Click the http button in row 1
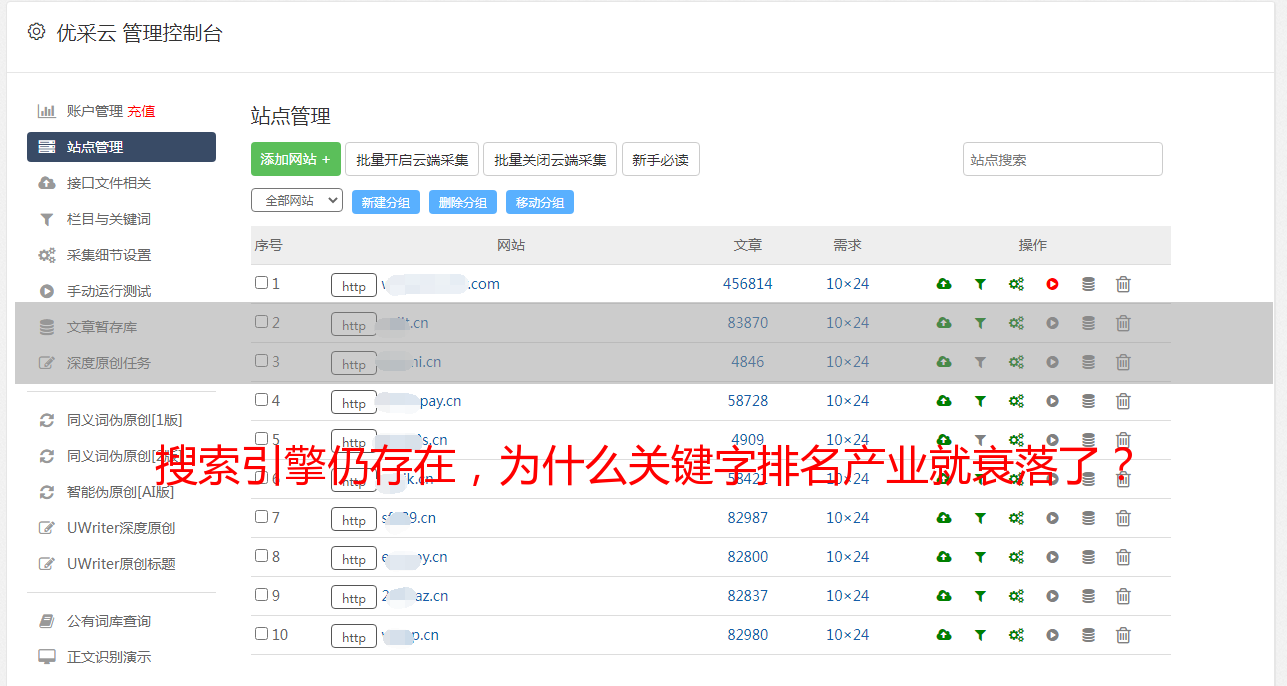This screenshot has height=686, width=1287. coord(354,286)
